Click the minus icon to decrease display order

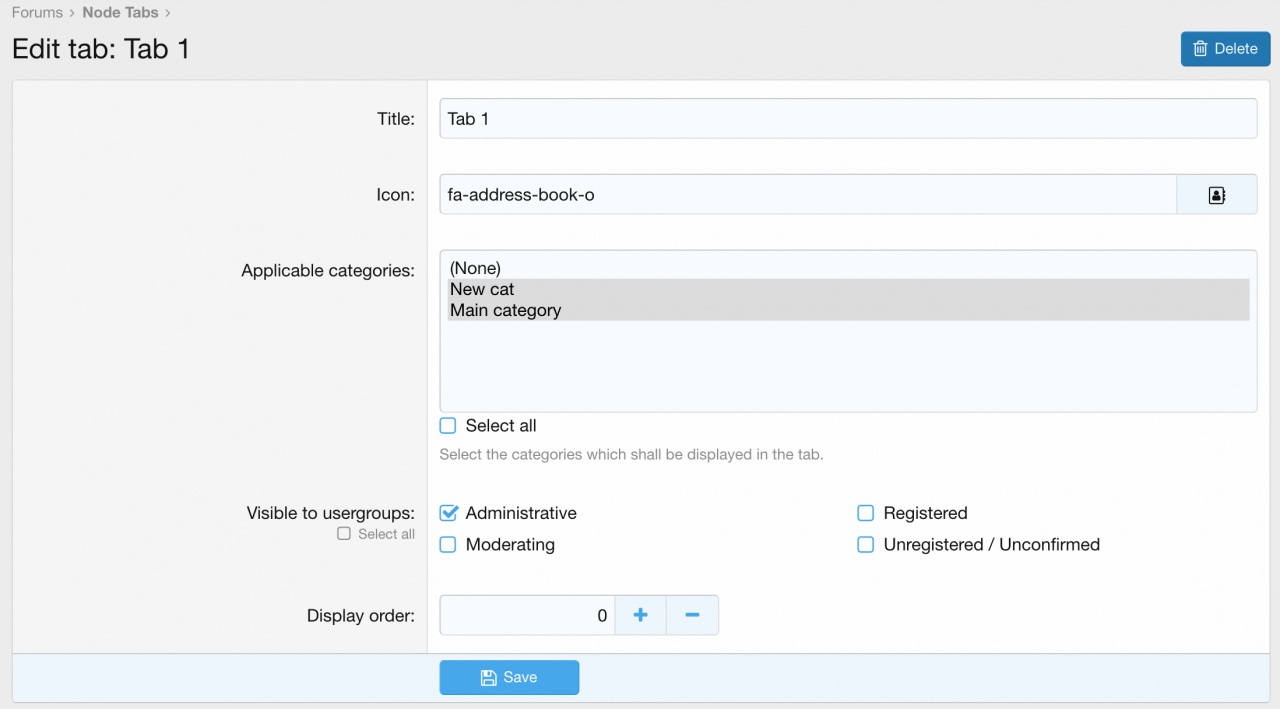click(x=692, y=615)
